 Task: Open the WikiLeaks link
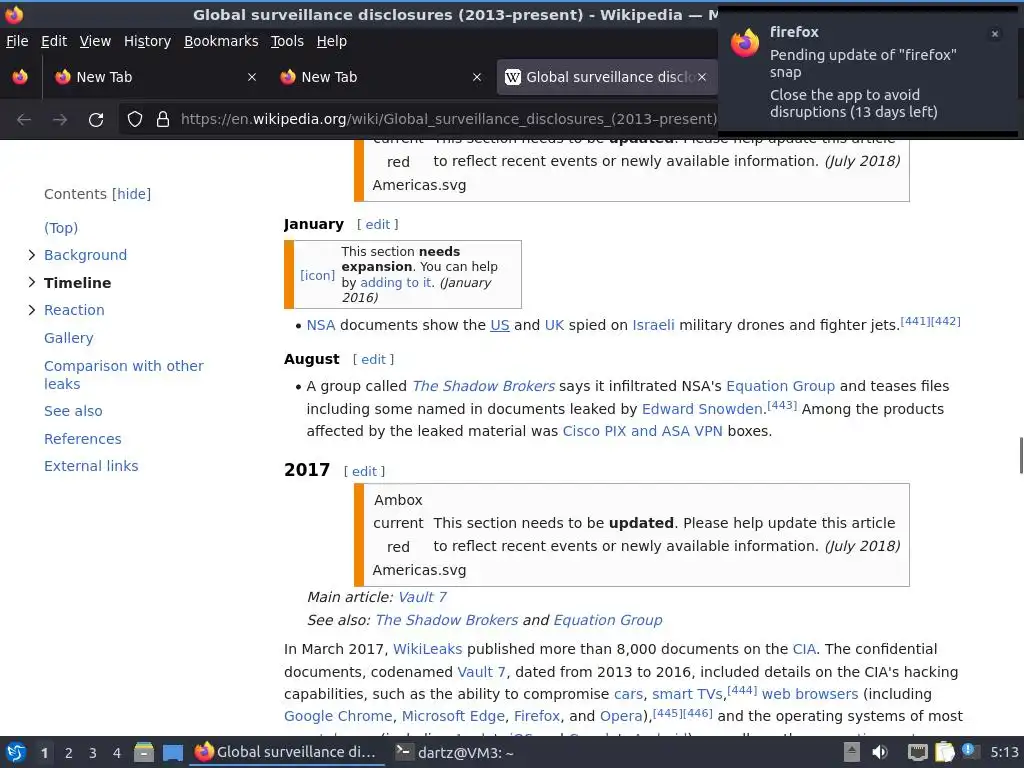pos(427,650)
